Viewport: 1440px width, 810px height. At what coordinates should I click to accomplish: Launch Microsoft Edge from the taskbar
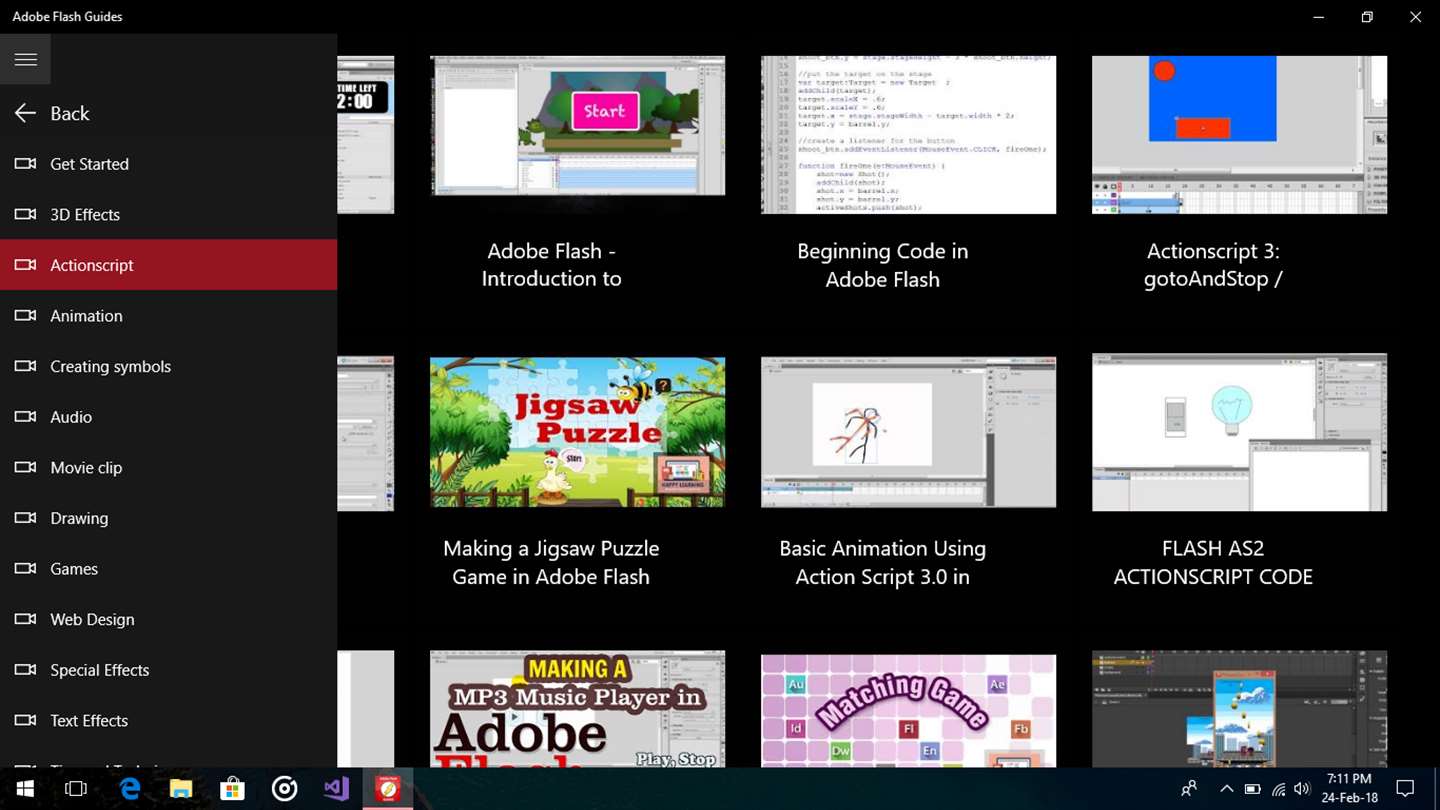coord(130,789)
